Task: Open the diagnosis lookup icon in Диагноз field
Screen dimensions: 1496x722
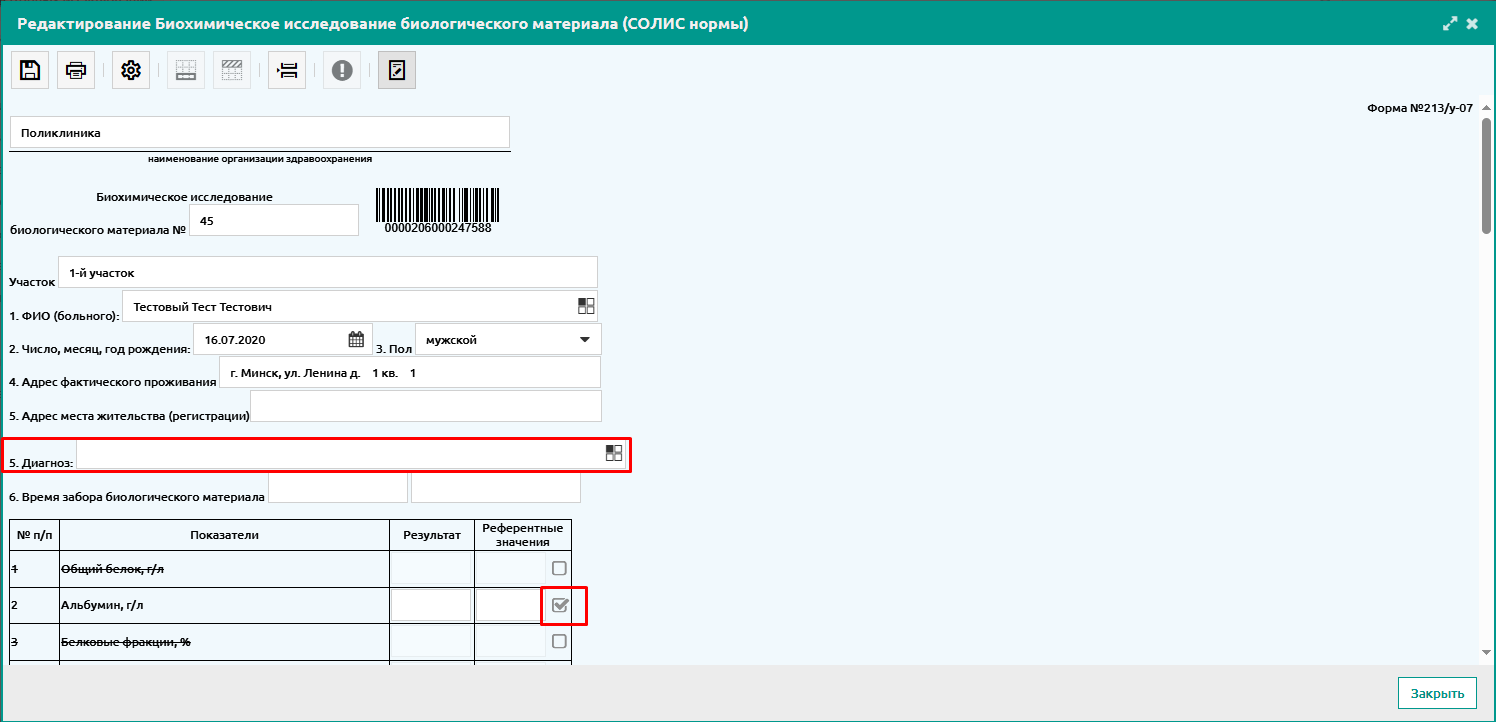Action: coord(614,453)
